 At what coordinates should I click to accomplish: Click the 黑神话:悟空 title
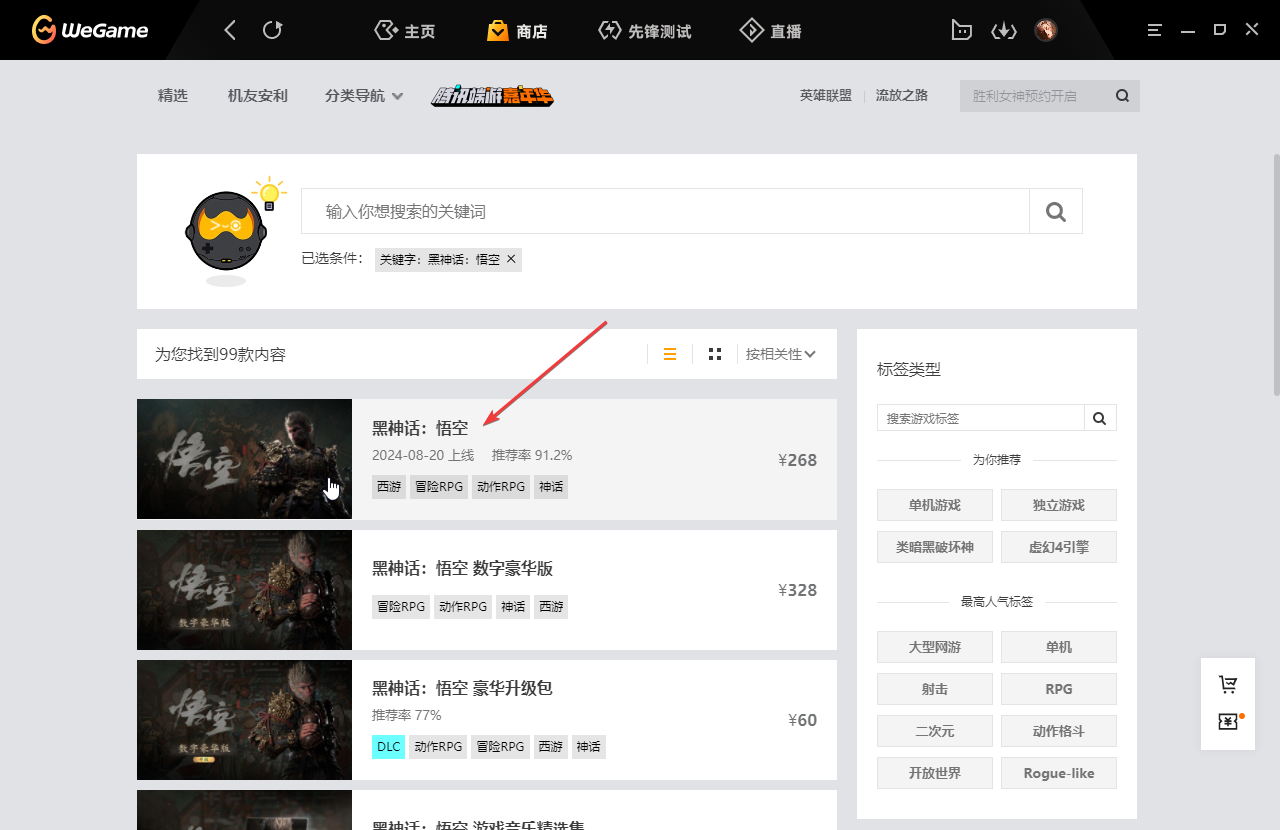[420, 428]
